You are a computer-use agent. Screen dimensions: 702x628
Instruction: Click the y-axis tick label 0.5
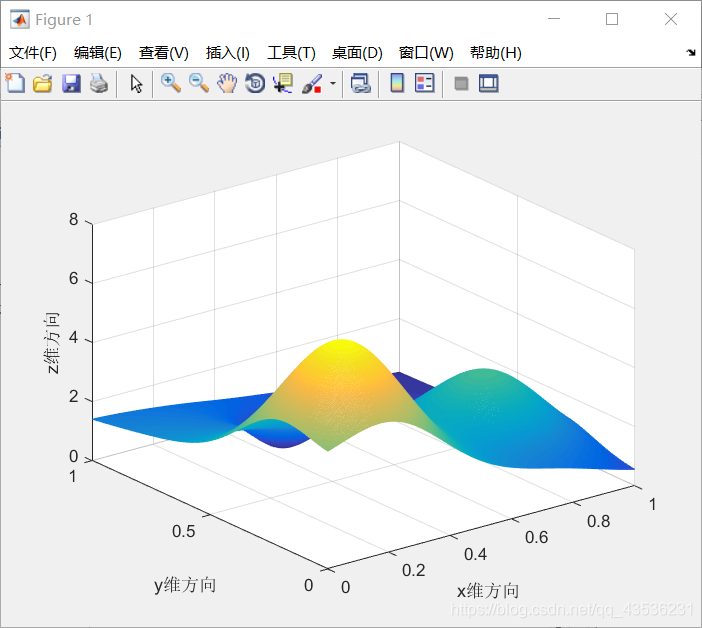pyautogui.click(x=184, y=531)
